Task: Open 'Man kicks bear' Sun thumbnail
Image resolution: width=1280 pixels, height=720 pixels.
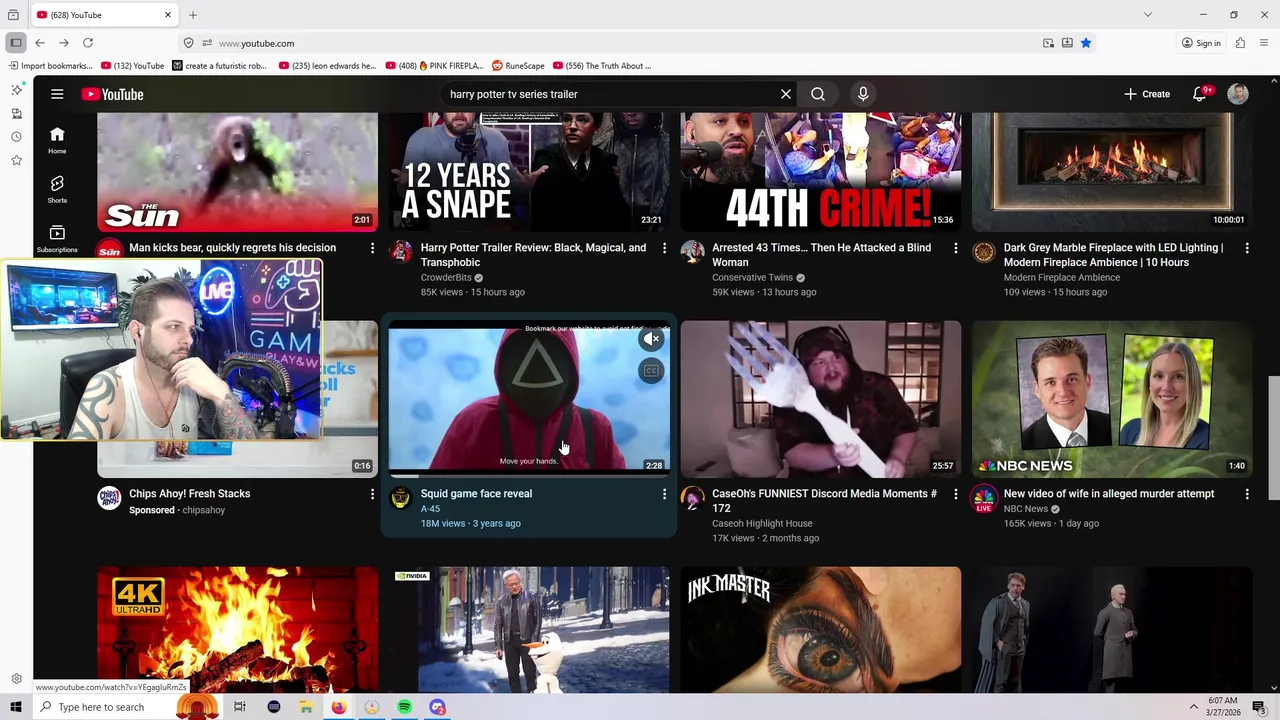Action: point(238,172)
